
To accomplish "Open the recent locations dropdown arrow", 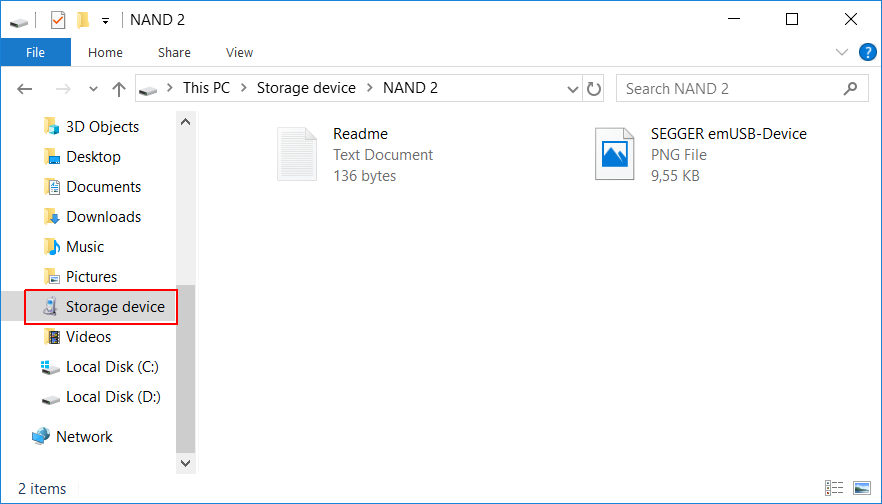I will pos(94,89).
